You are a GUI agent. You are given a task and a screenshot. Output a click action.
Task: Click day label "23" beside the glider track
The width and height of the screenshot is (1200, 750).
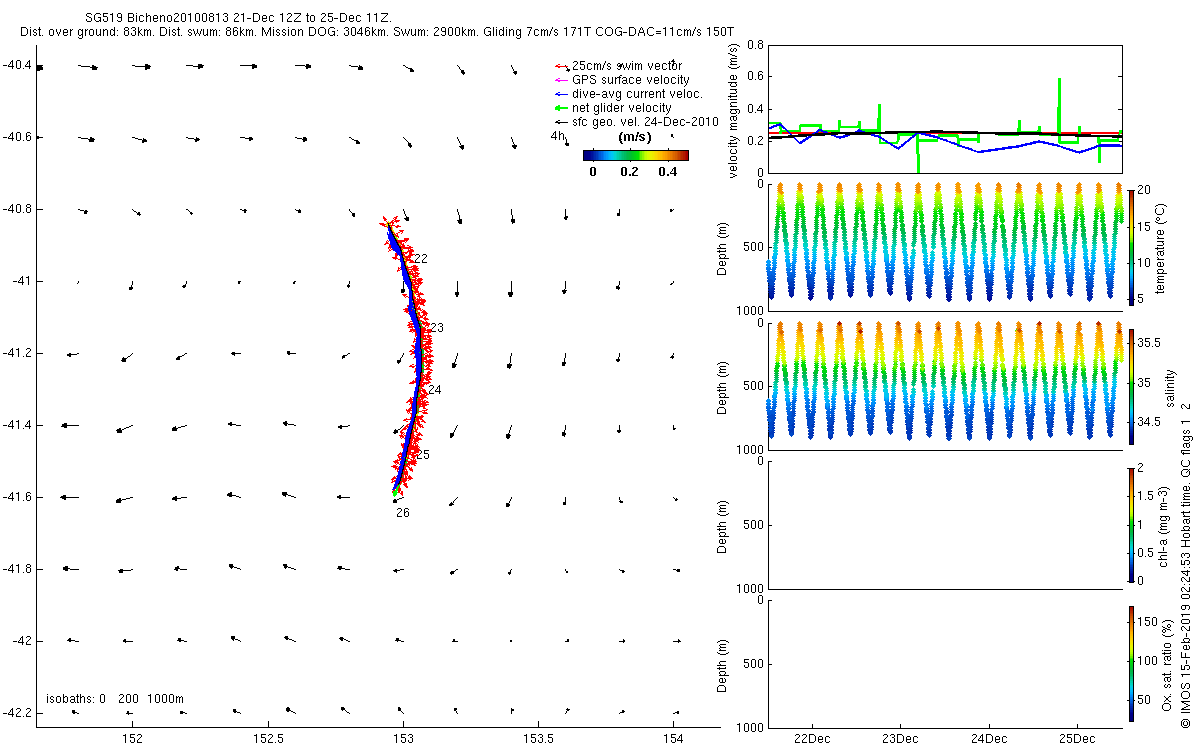437,328
